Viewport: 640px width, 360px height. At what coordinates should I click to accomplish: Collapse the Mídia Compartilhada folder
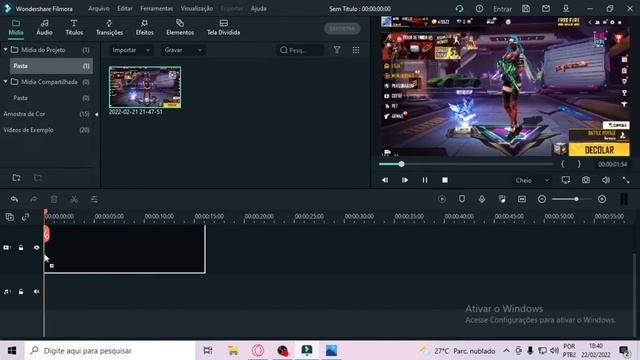click(5, 82)
